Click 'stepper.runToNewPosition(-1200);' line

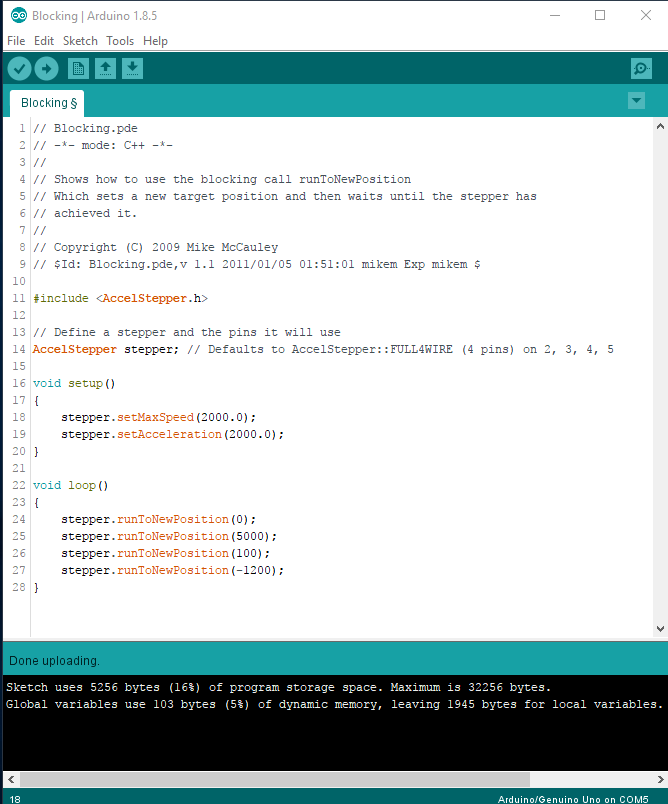[172, 570]
